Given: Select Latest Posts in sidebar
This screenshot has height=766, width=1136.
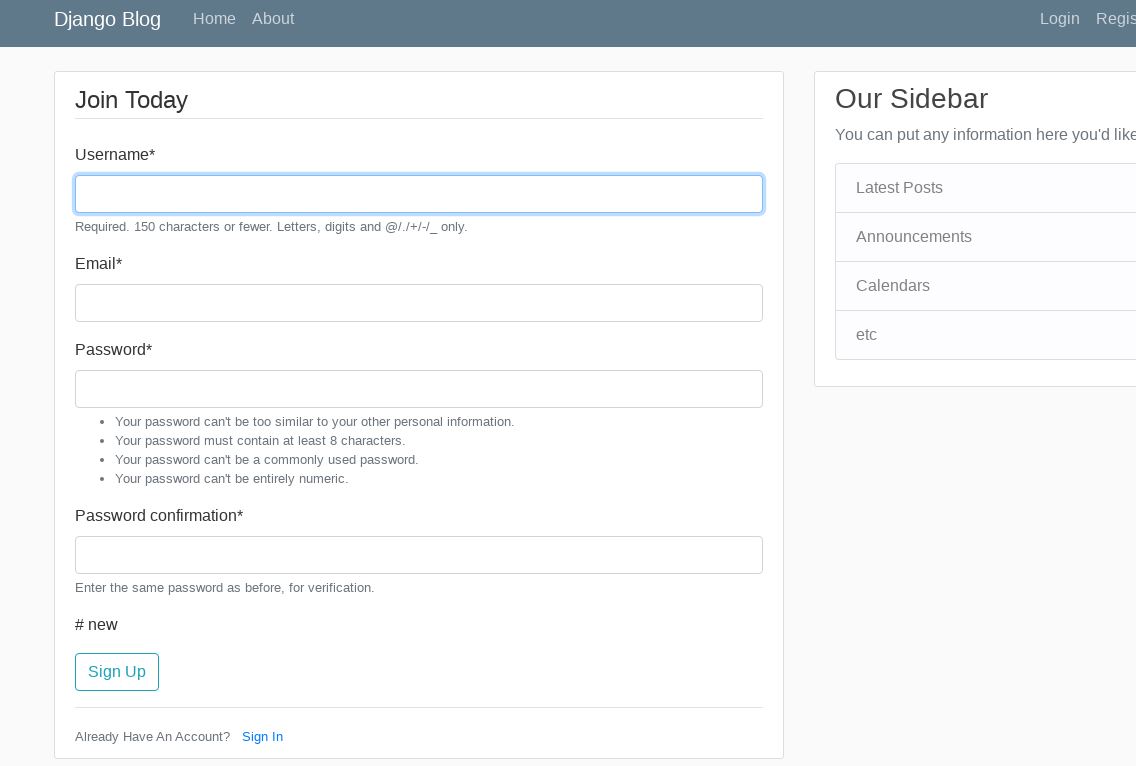Looking at the screenshot, I should pos(899,188).
